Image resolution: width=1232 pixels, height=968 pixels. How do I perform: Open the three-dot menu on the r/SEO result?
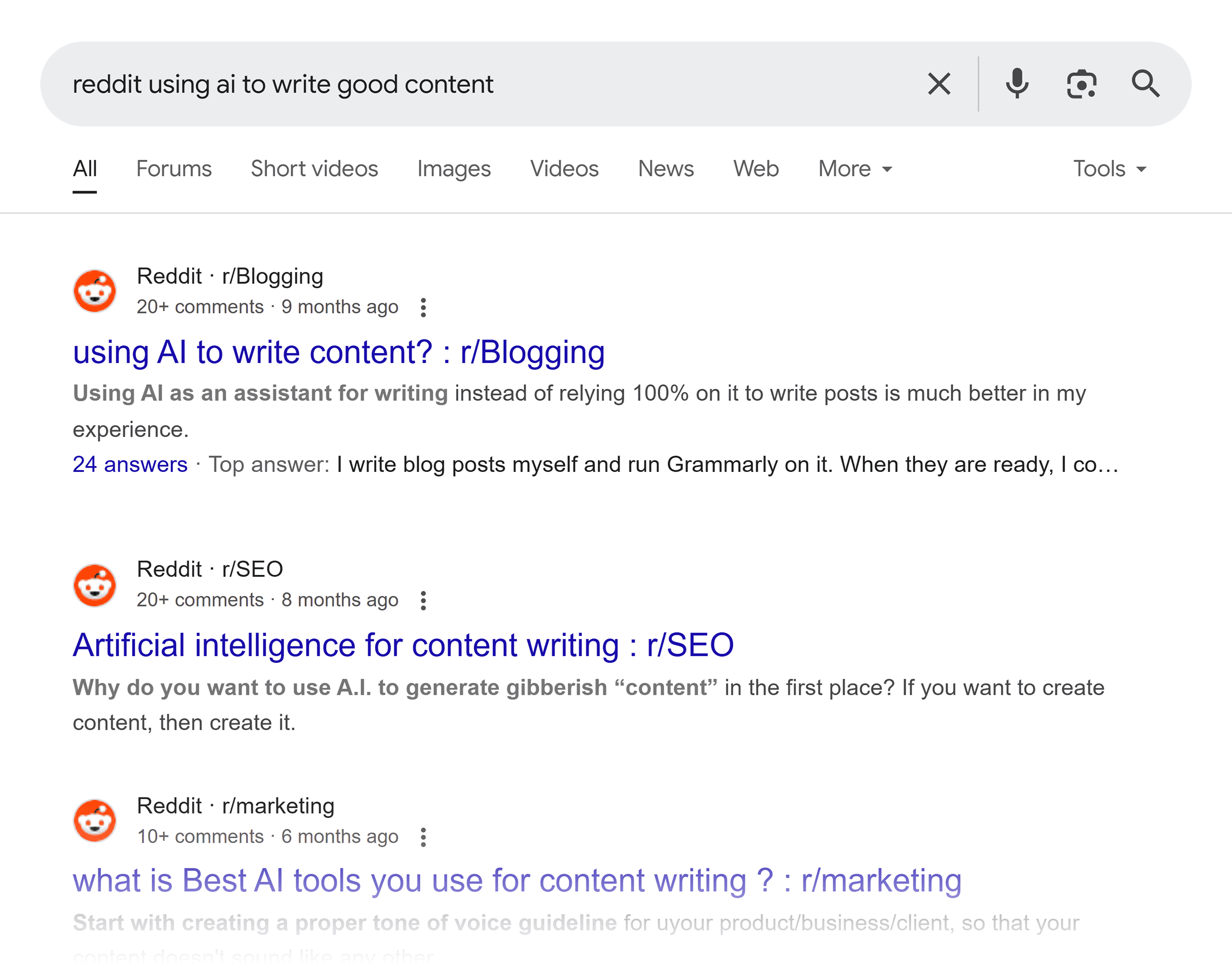pyautogui.click(x=423, y=600)
